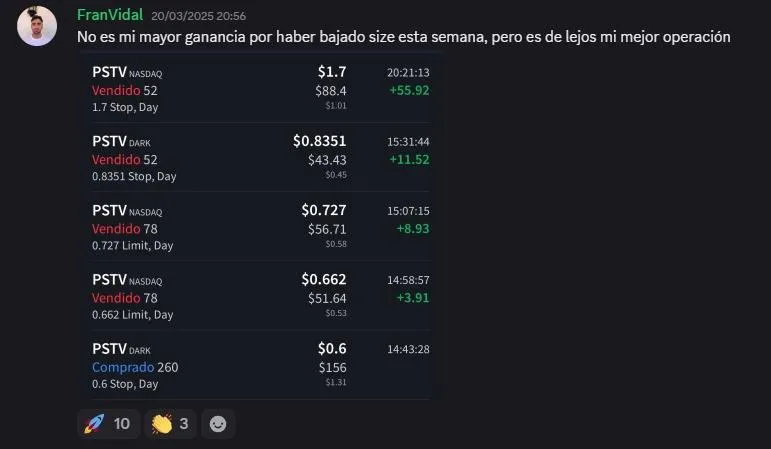Open the embedded trades screenshot image
The height and width of the screenshot is (449, 771).
(x=262, y=226)
